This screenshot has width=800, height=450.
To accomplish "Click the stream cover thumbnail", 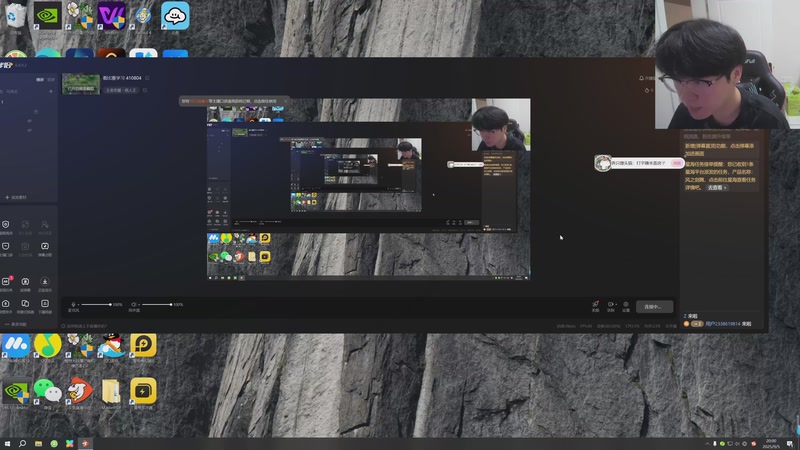I will pyautogui.click(x=81, y=84).
